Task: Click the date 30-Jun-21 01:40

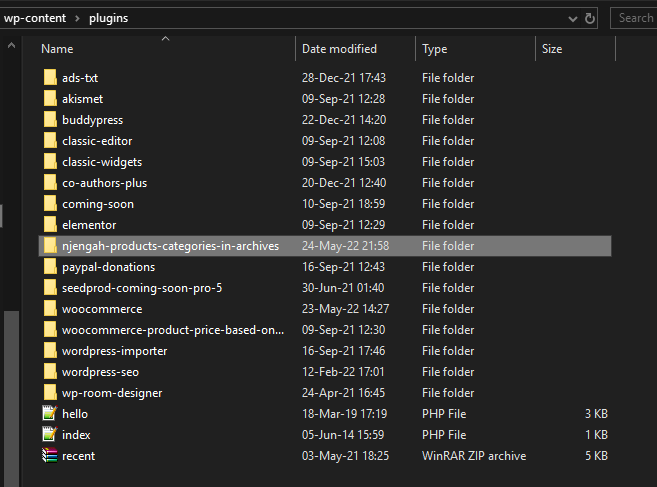Action: click(x=343, y=288)
